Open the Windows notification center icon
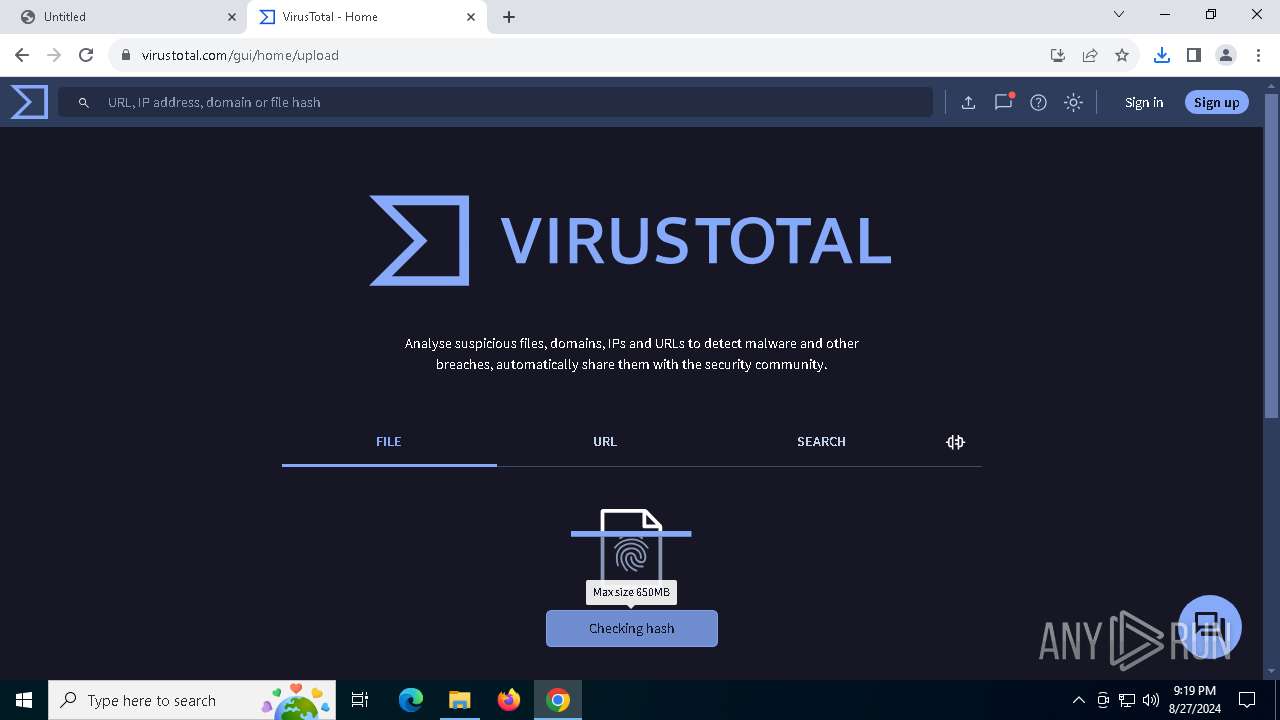 pos(1247,700)
